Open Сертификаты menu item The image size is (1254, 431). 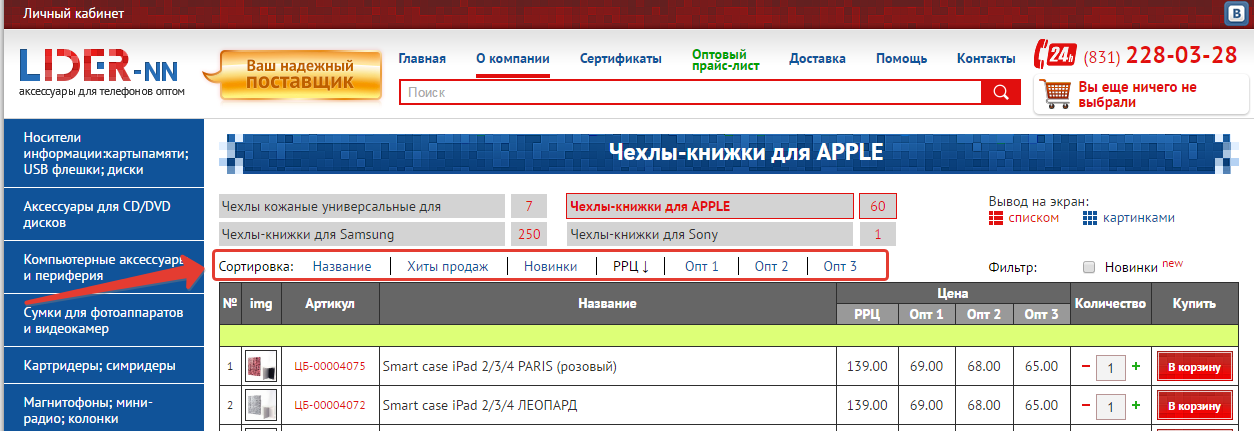[621, 59]
